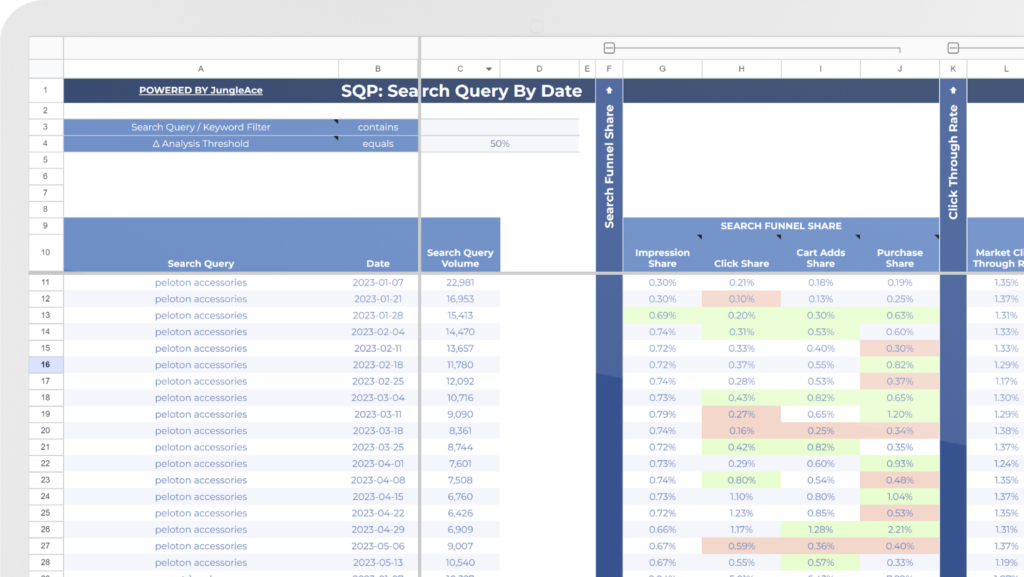Select the impression share cell 0.79%
Image resolution: width=1024 pixels, height=577 pixels.
pyautogui.click(x=662, y=414)
